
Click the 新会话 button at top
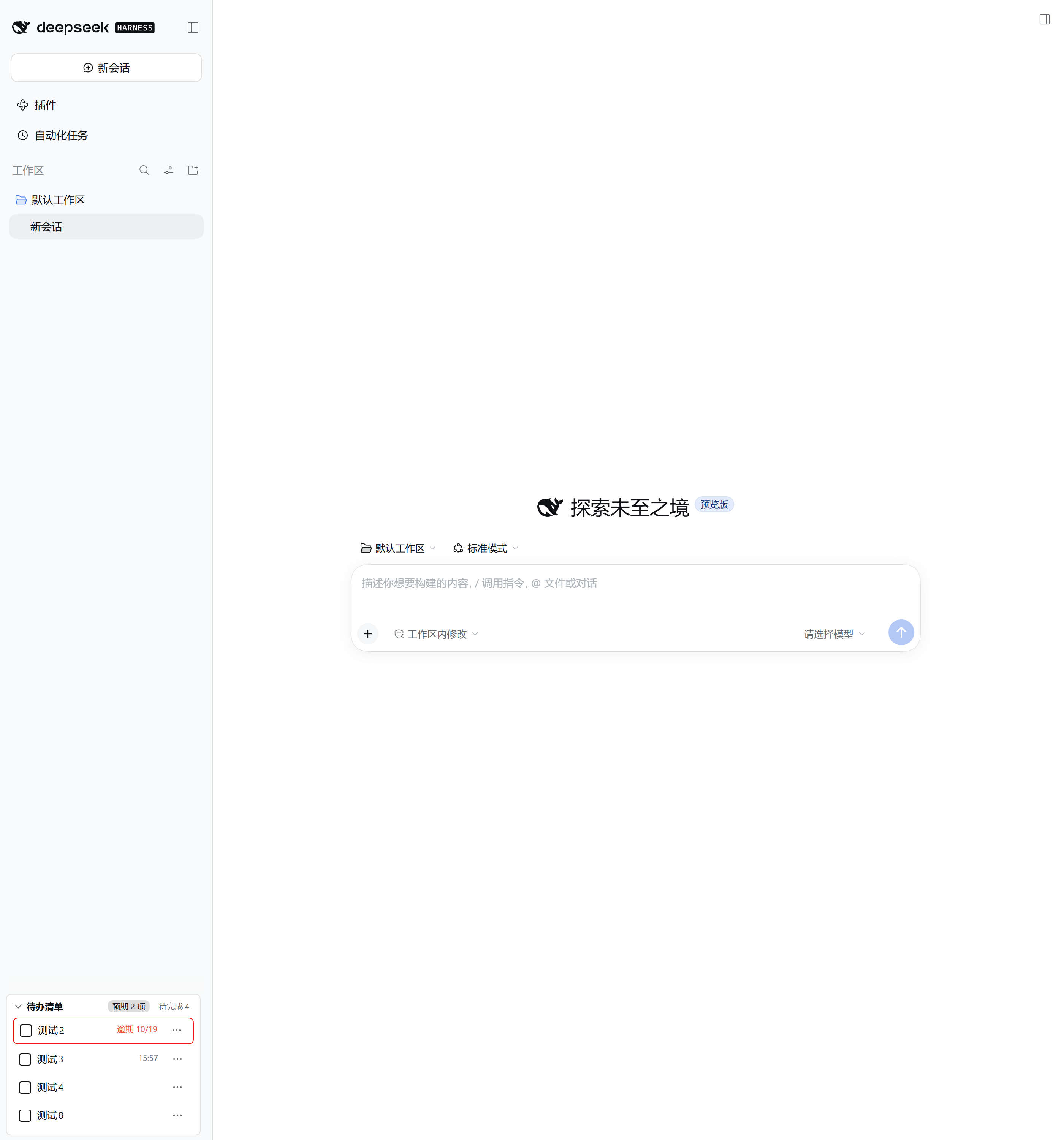[x=106, y=68]
